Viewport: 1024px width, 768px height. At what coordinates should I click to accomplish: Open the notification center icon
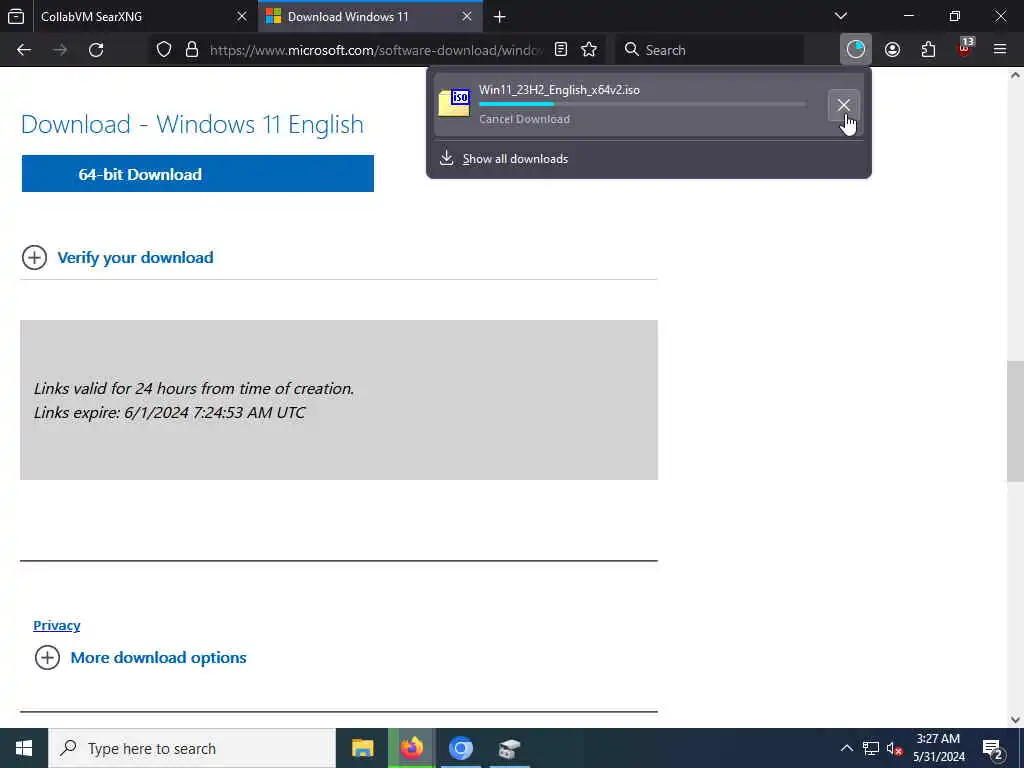point(993,749)
